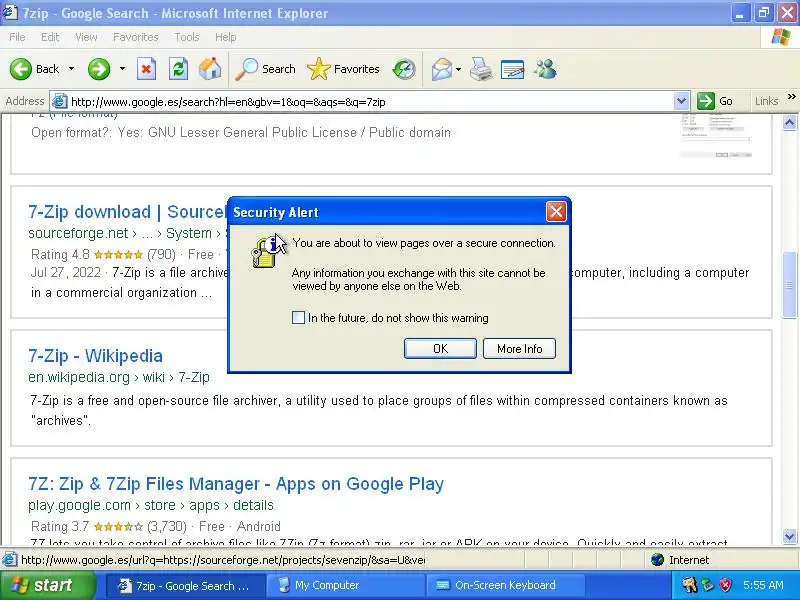Screen dimensions: 800x600
Task: Click inside the Address bar URL field
Action: 370,102
